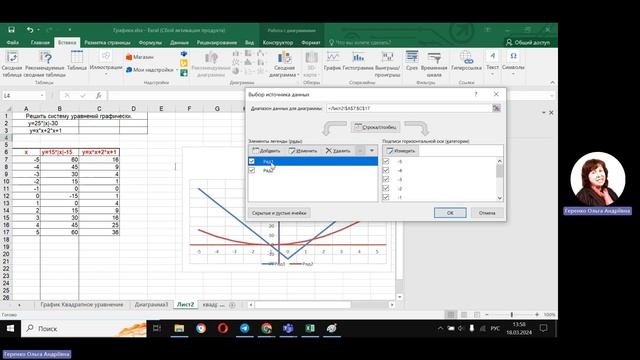Uncheck category -1 checkbox

[386, 197]
